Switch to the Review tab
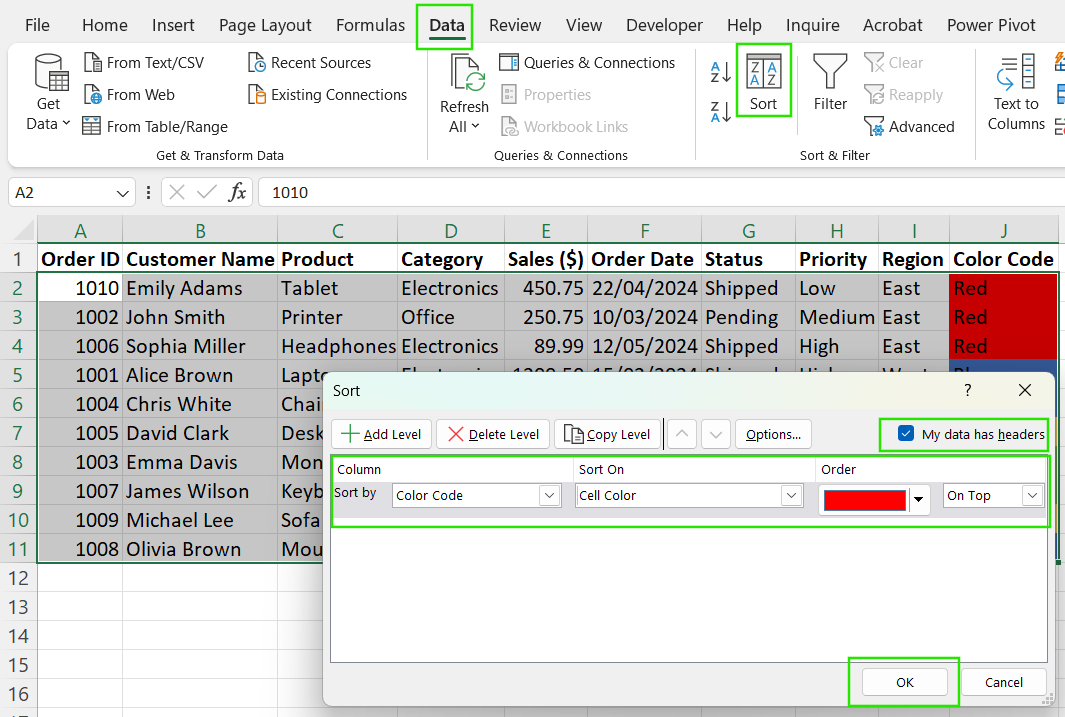The width and height of the screenshot is (1065, 717). click(x=515, y=25)
